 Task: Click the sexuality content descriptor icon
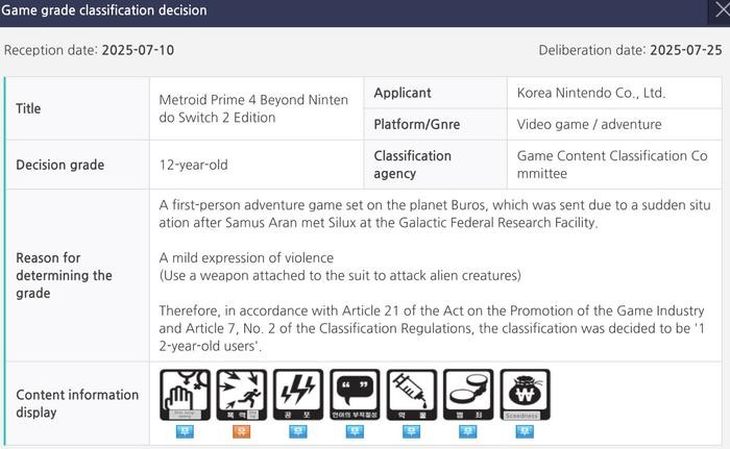184,395
